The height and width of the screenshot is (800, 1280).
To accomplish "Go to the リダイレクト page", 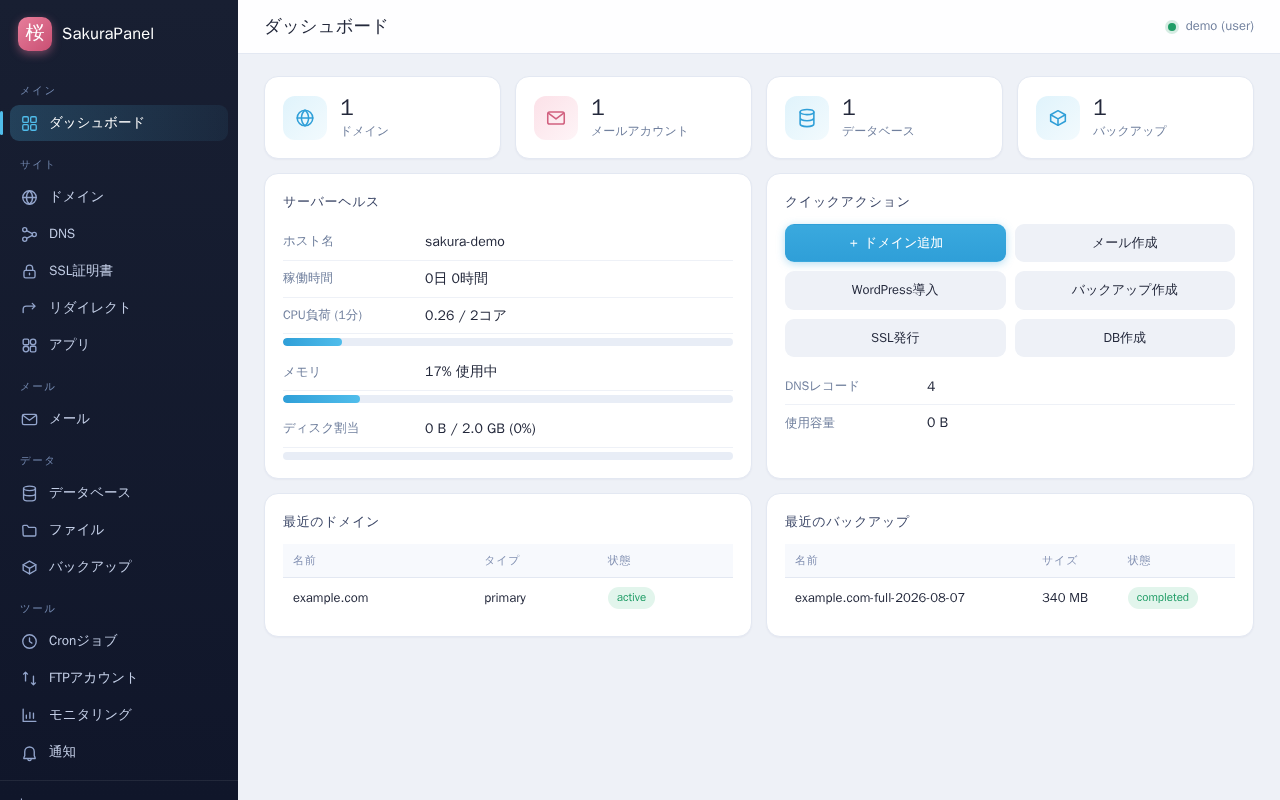I will pos(119,308).
